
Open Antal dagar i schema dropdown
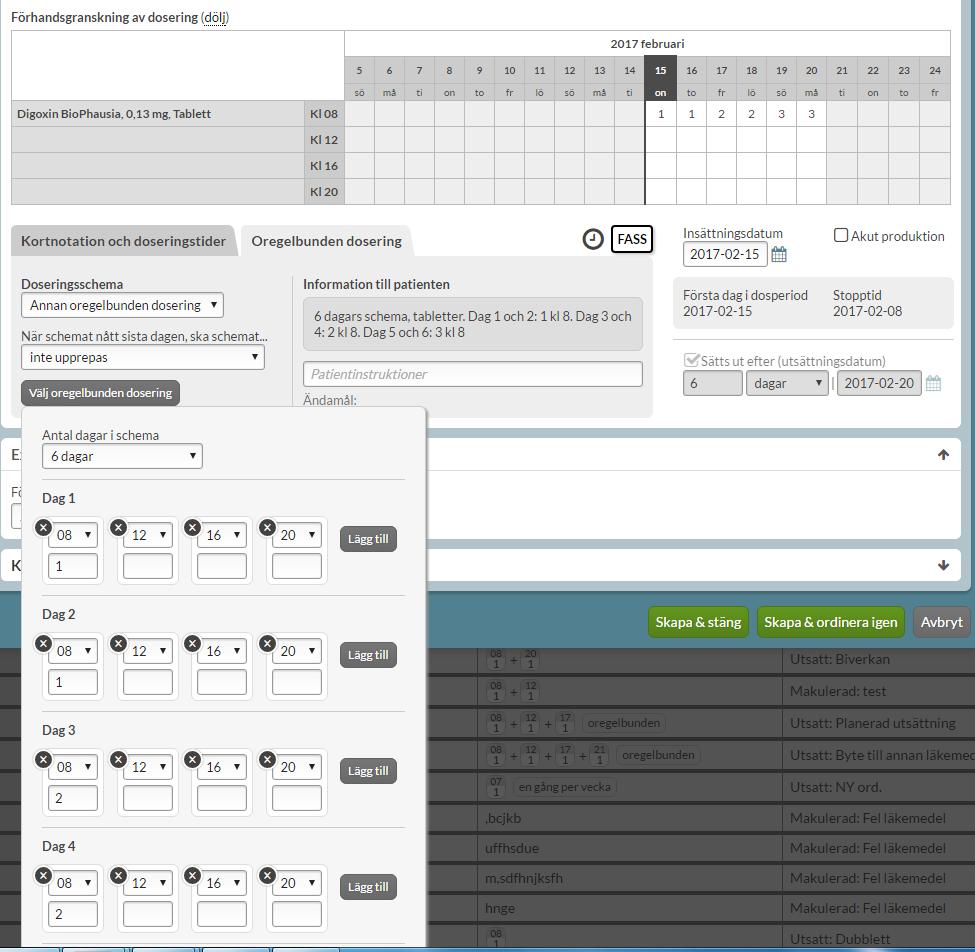tap(122, 456)
